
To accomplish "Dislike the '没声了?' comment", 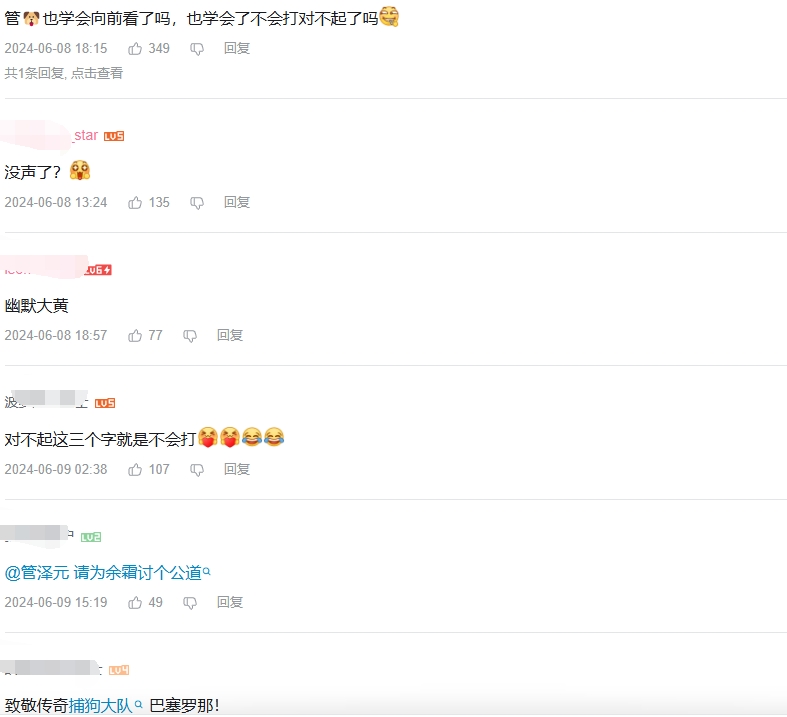I will point(197,203).
